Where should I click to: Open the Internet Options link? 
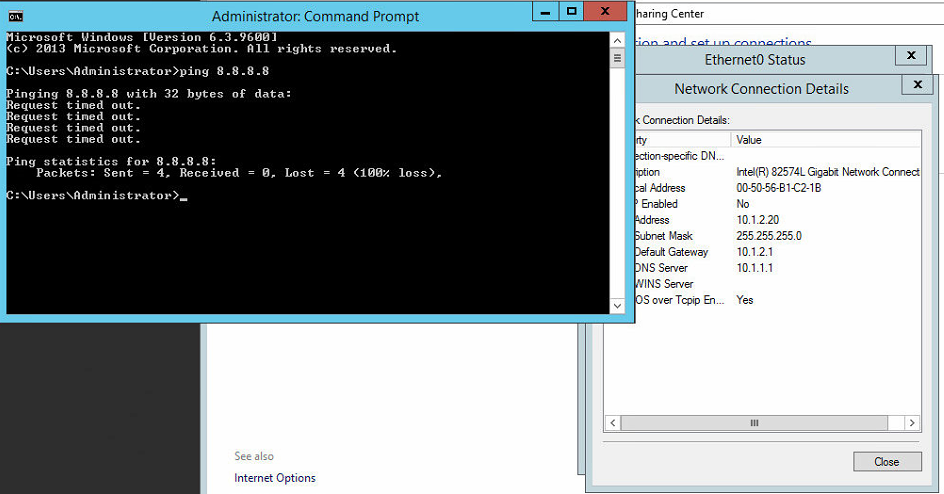[x=275, y=478]
